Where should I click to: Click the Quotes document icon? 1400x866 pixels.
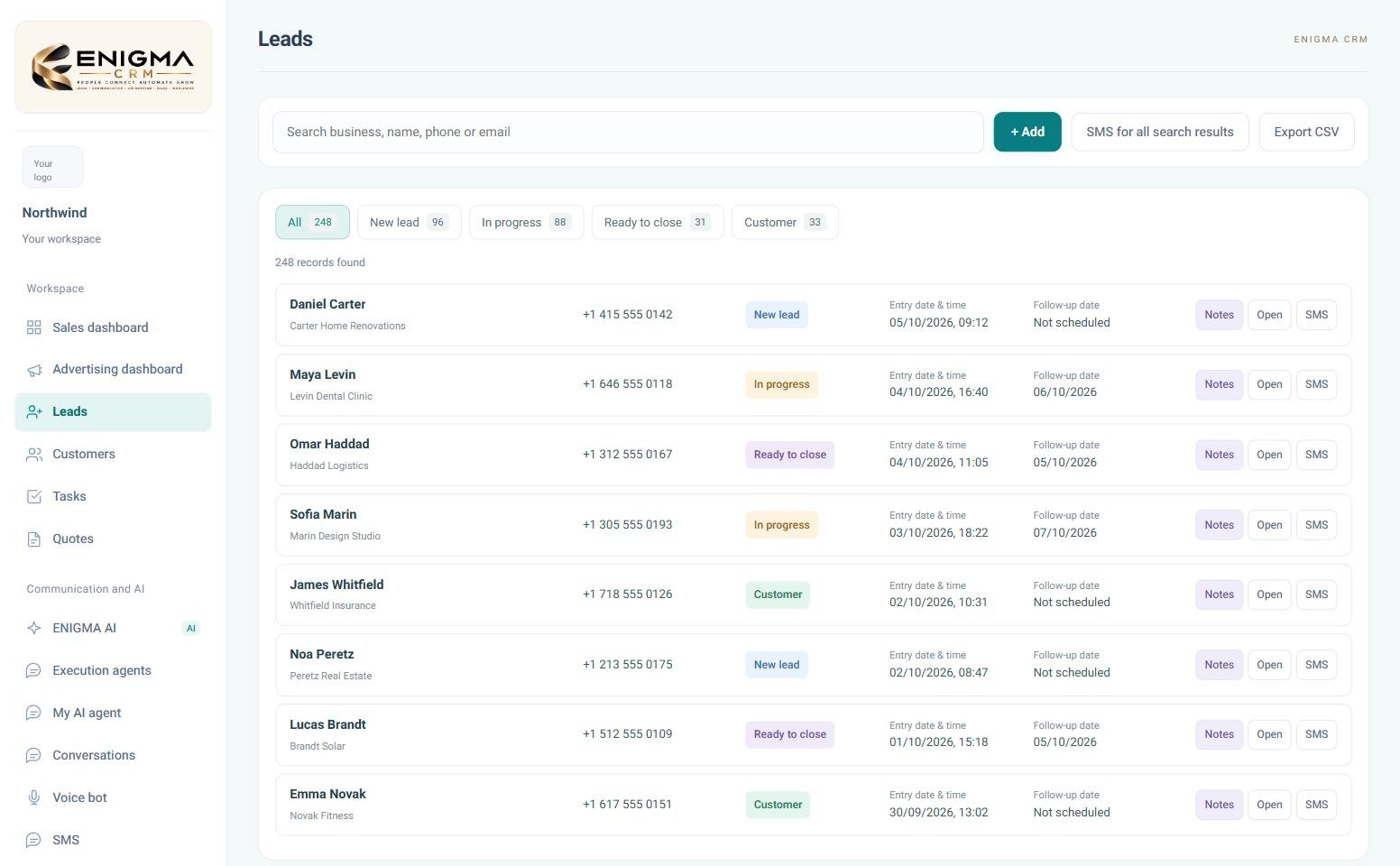[34, 539]
